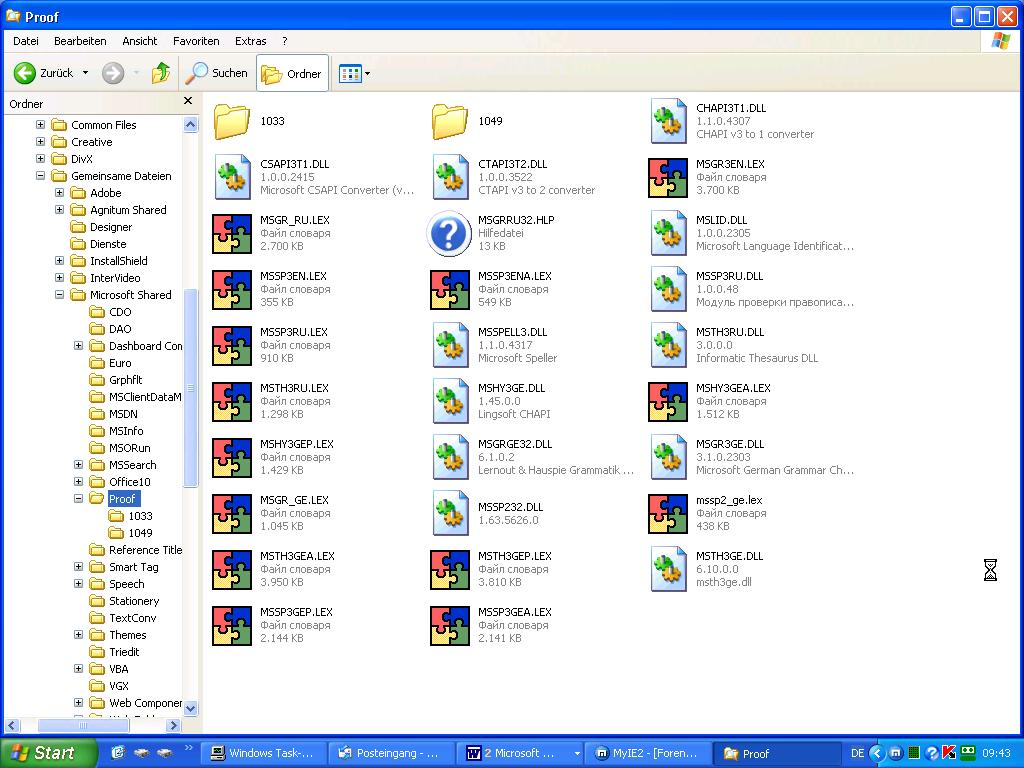Collapse the Gemeinsame Dateien node
This screenshot has height=768, width=1024.
[x=40, y=175]
